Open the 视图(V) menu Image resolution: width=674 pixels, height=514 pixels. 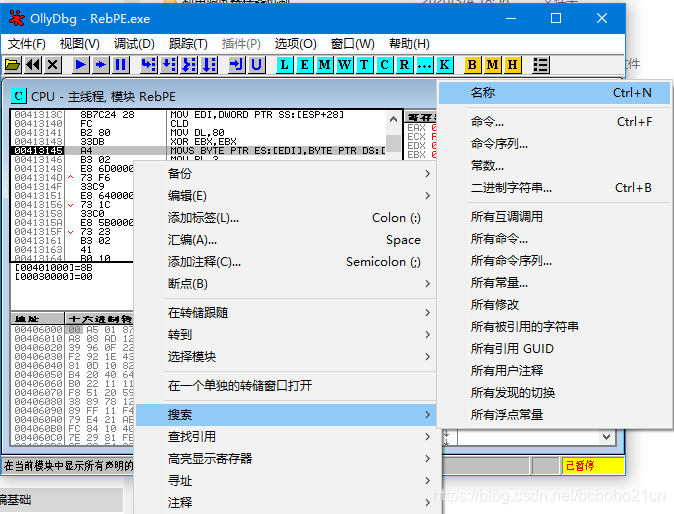click(80, 44)
